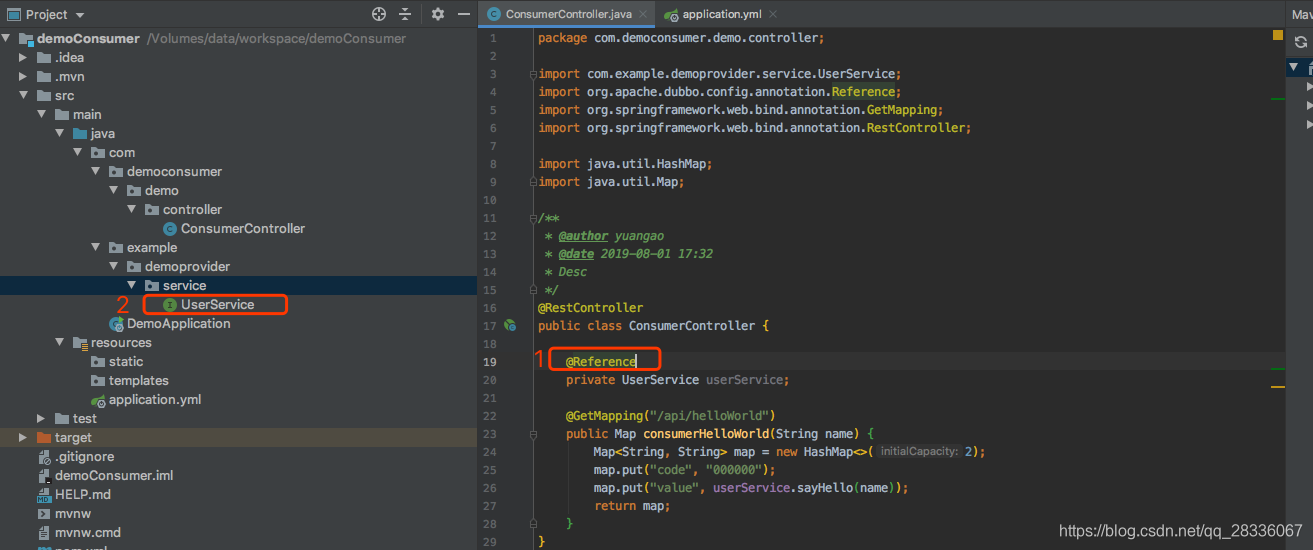Fold the Javadoc comment on line 11
The width and height of the screenshot is (1313, 550).
pyautogui.click(x=533, y=218)
